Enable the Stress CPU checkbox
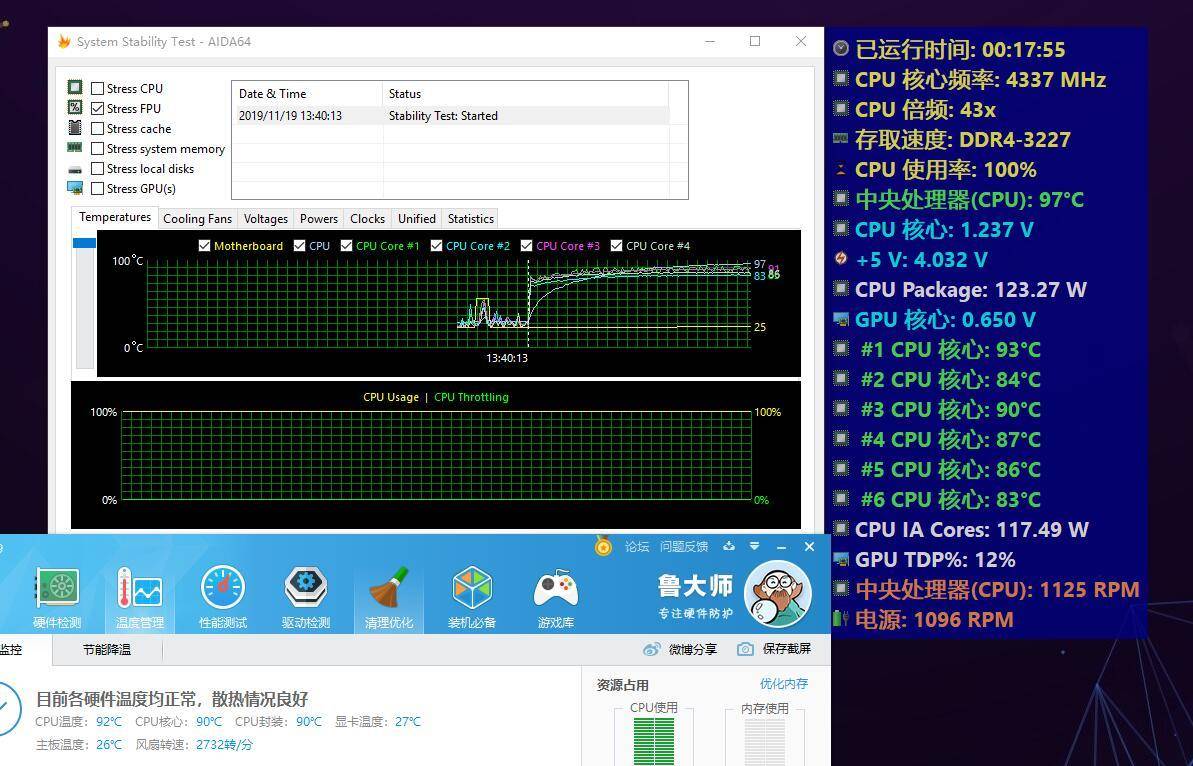The image size is (1193, 766). point(97,88)
